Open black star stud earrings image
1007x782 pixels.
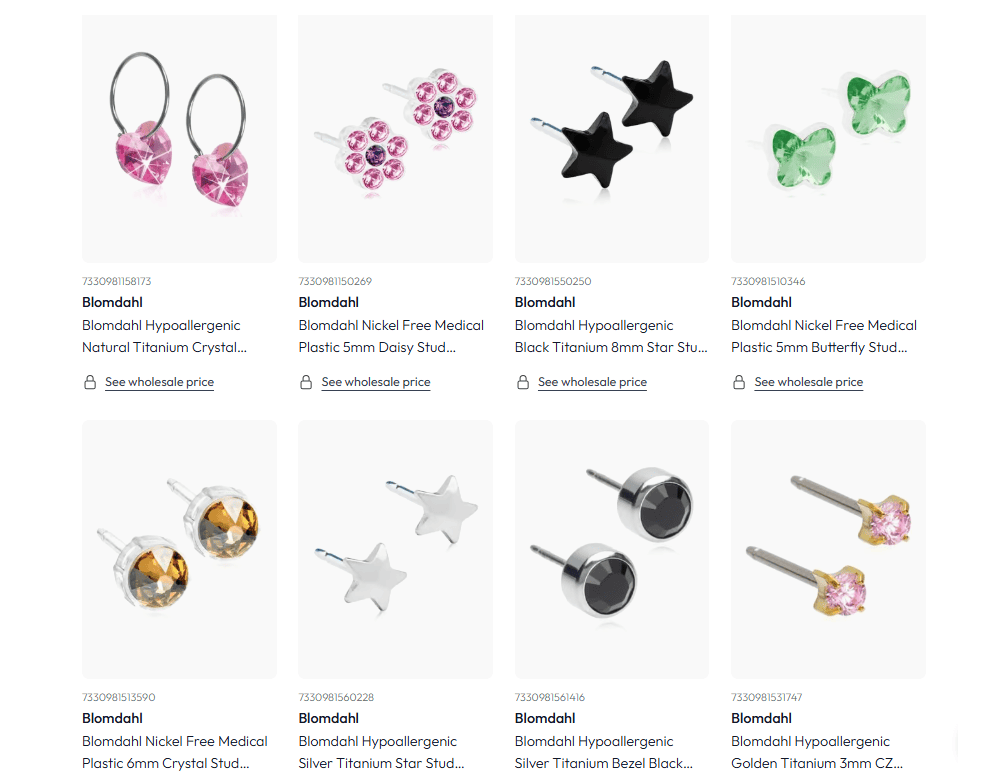coord(612,139)
